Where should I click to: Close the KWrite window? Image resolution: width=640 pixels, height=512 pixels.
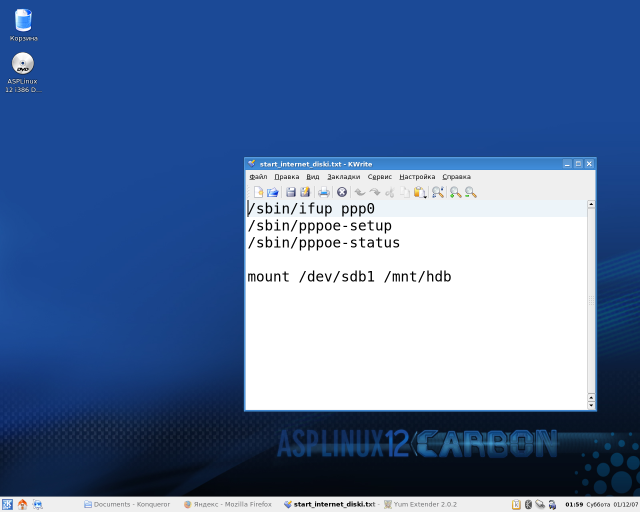pyautogui.click(x=589, y=164)
